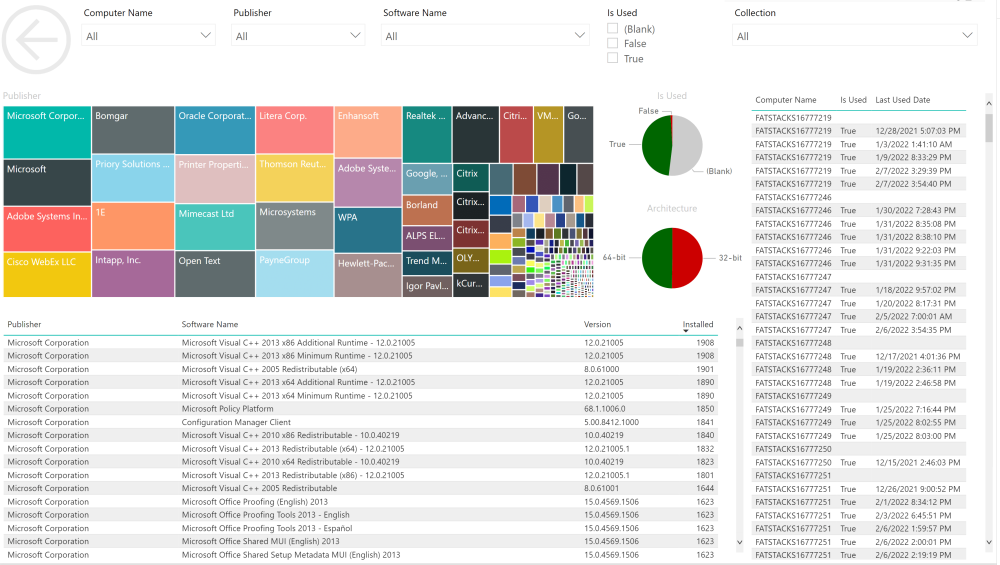Screen dimensions: 1000x565
Task: Sort by Publisher column header
Action: [24, 324]
